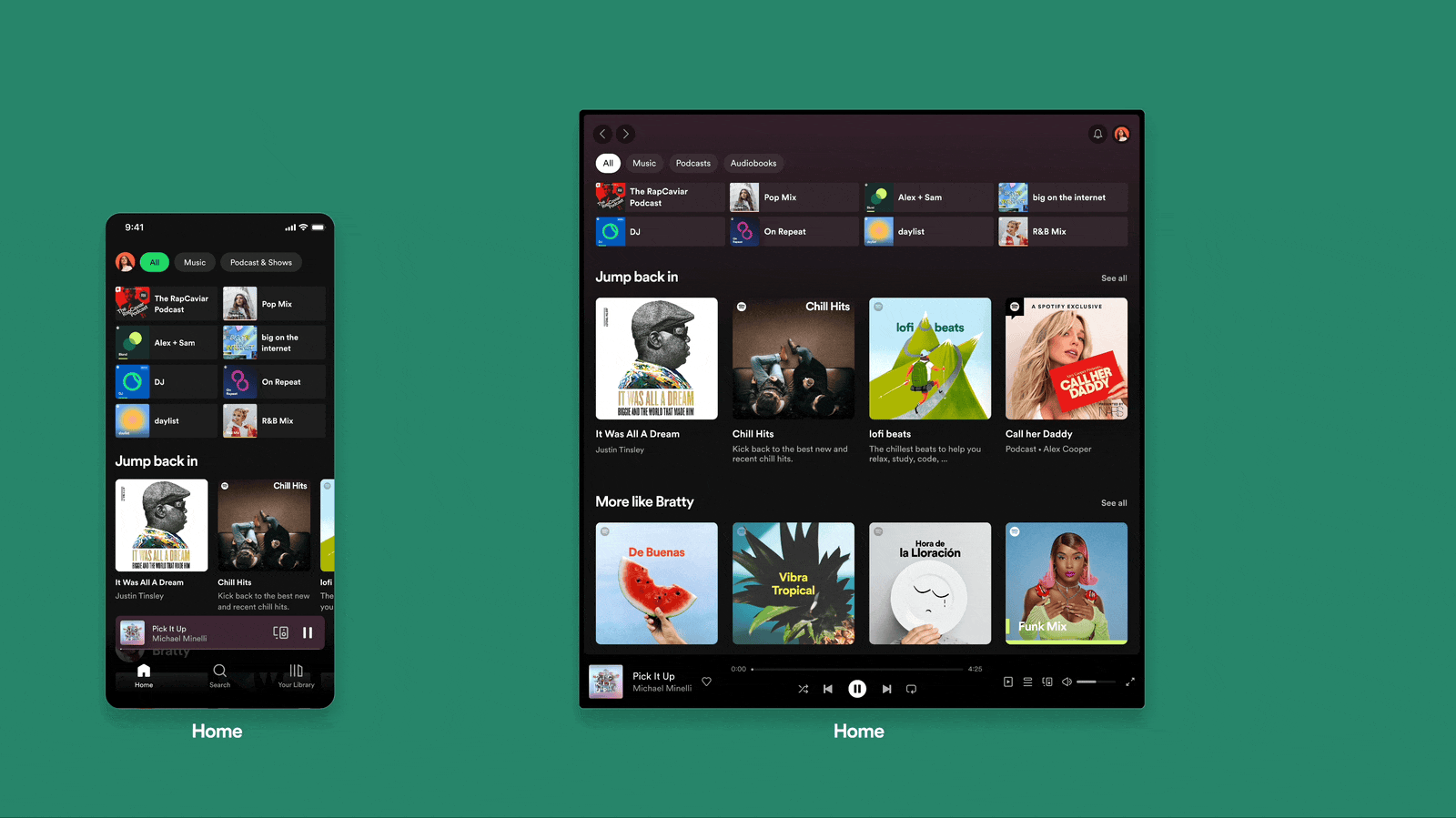Open the queue icon in desktop player
Screen dimensions: 1456x818
click(x=1027, y=682)
